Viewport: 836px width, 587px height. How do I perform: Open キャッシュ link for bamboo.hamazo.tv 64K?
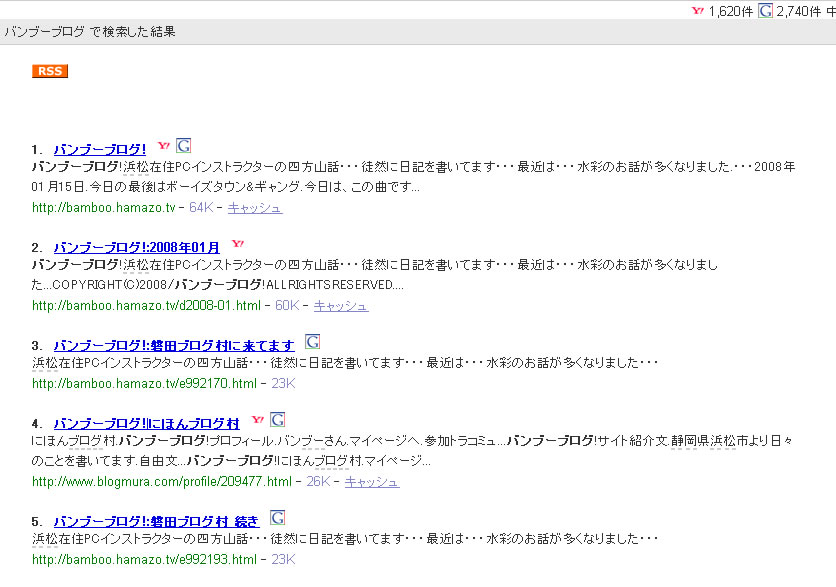(255, 208)
